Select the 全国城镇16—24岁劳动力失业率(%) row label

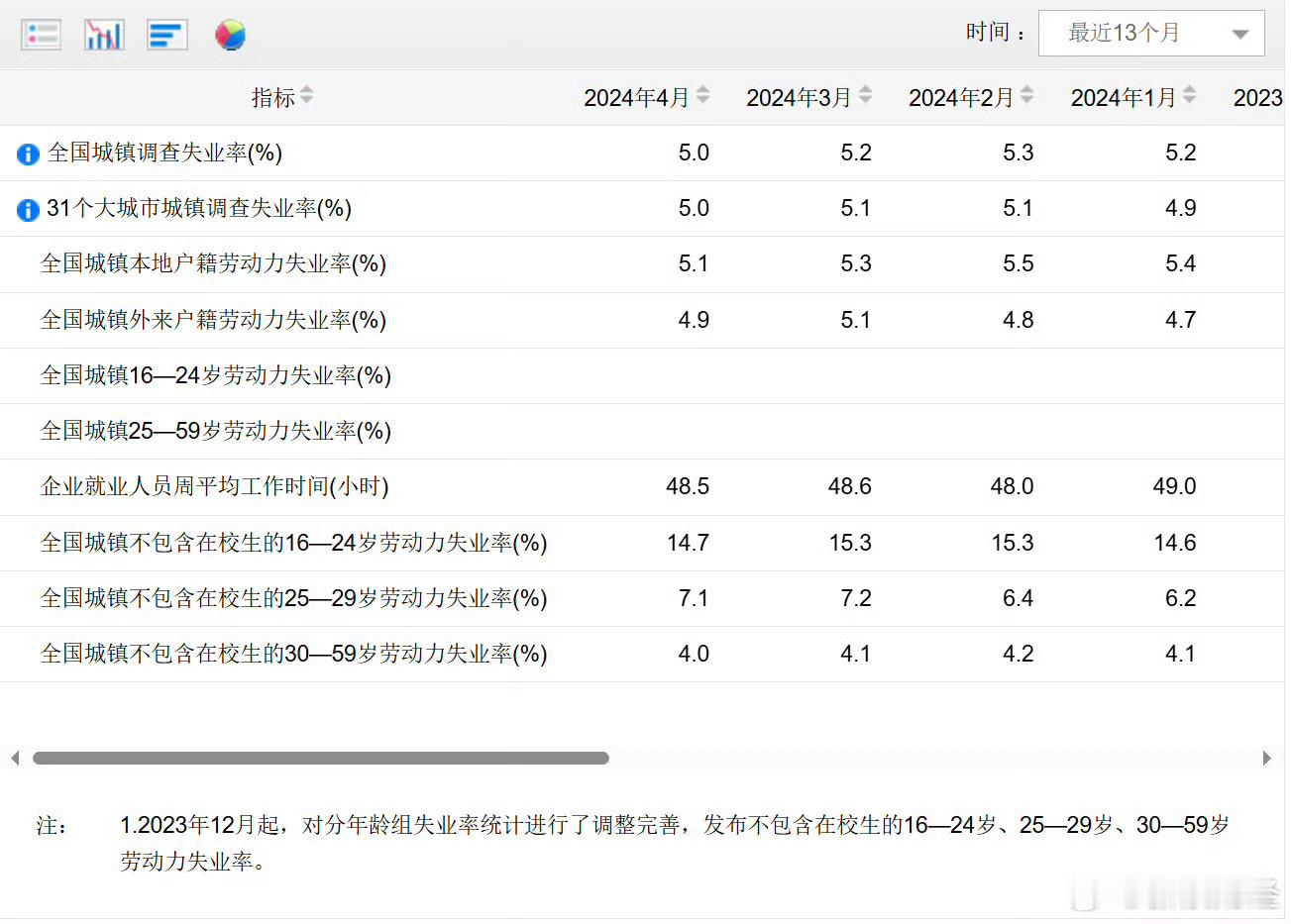216,375
